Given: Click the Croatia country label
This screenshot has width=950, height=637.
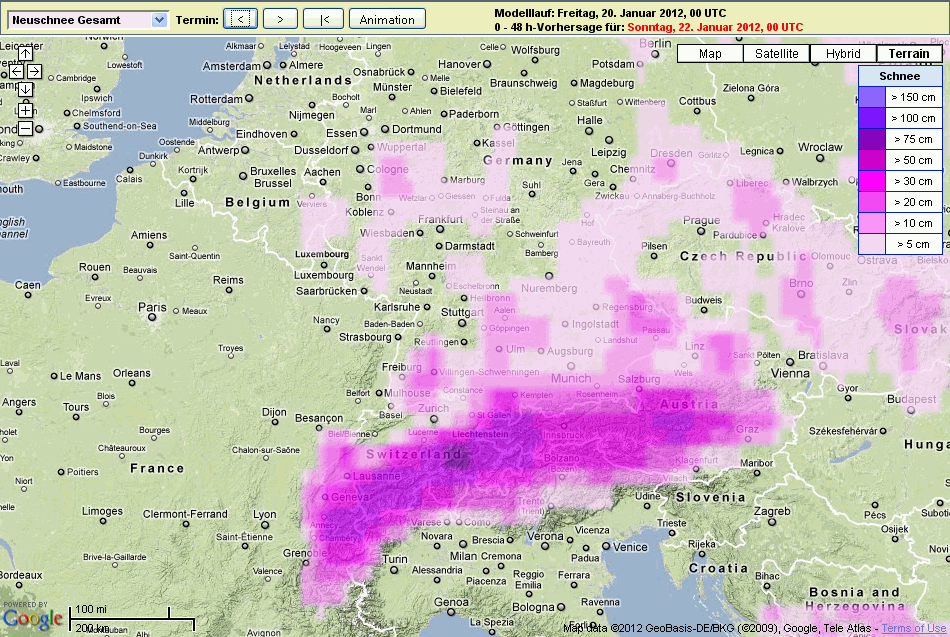Looking at the screenshot, I should tap(718, 568).
